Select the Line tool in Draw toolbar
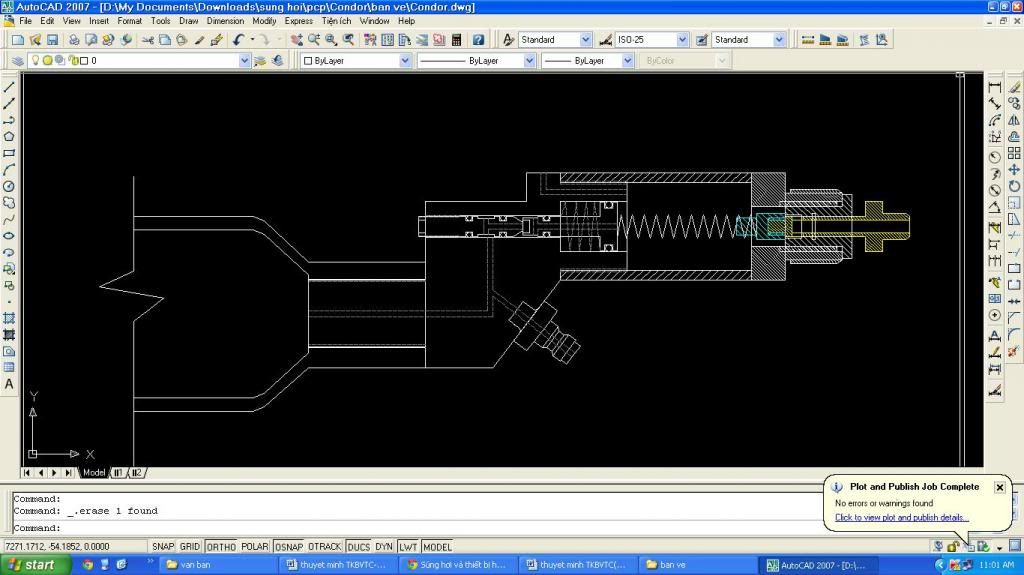Viewport: 1024px width, 575px height. click(9, 88)
